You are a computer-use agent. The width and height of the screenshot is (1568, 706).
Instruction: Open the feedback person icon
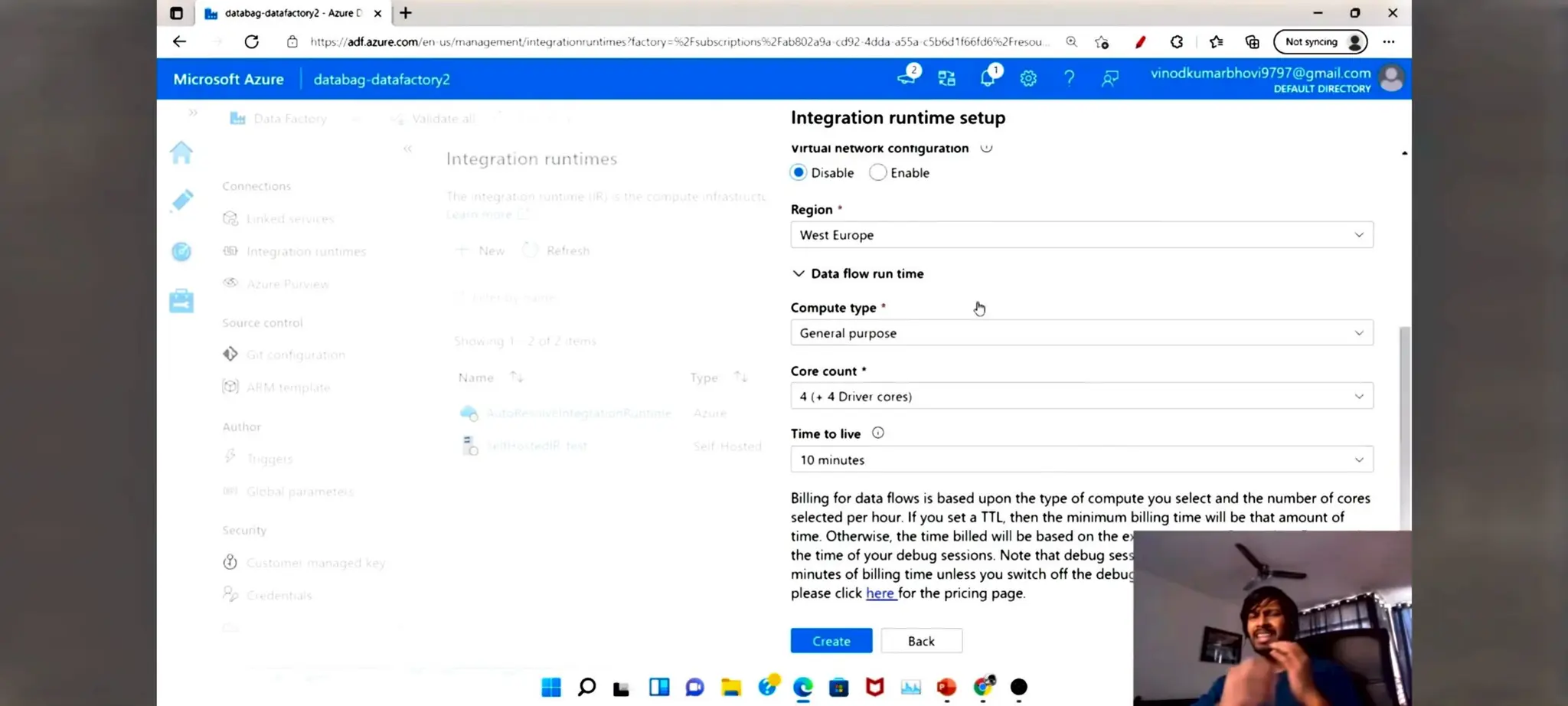coord(1110,78)
